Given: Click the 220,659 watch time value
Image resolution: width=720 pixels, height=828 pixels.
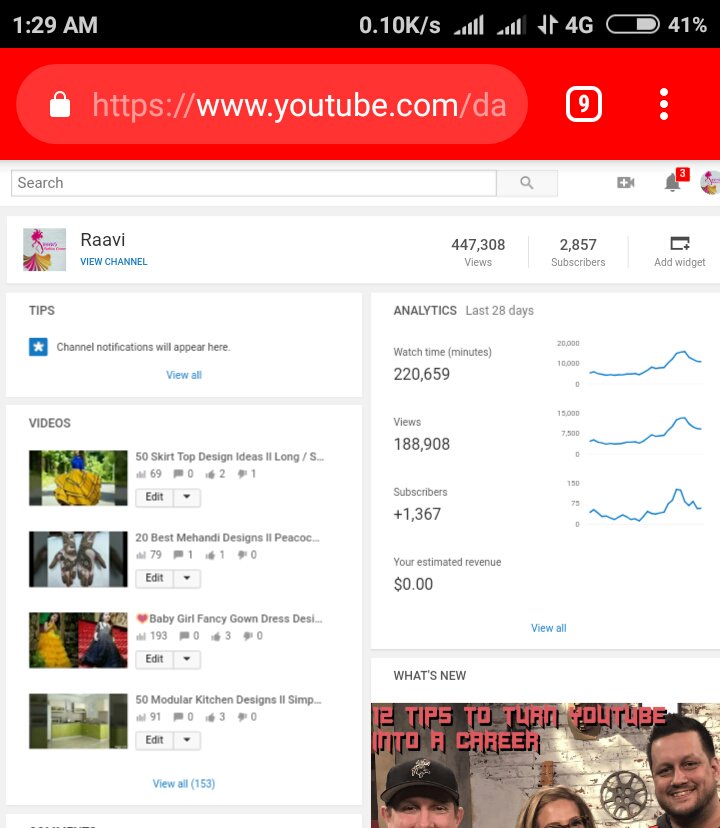Looking at the screenshot, I should (x=422, y=374).
